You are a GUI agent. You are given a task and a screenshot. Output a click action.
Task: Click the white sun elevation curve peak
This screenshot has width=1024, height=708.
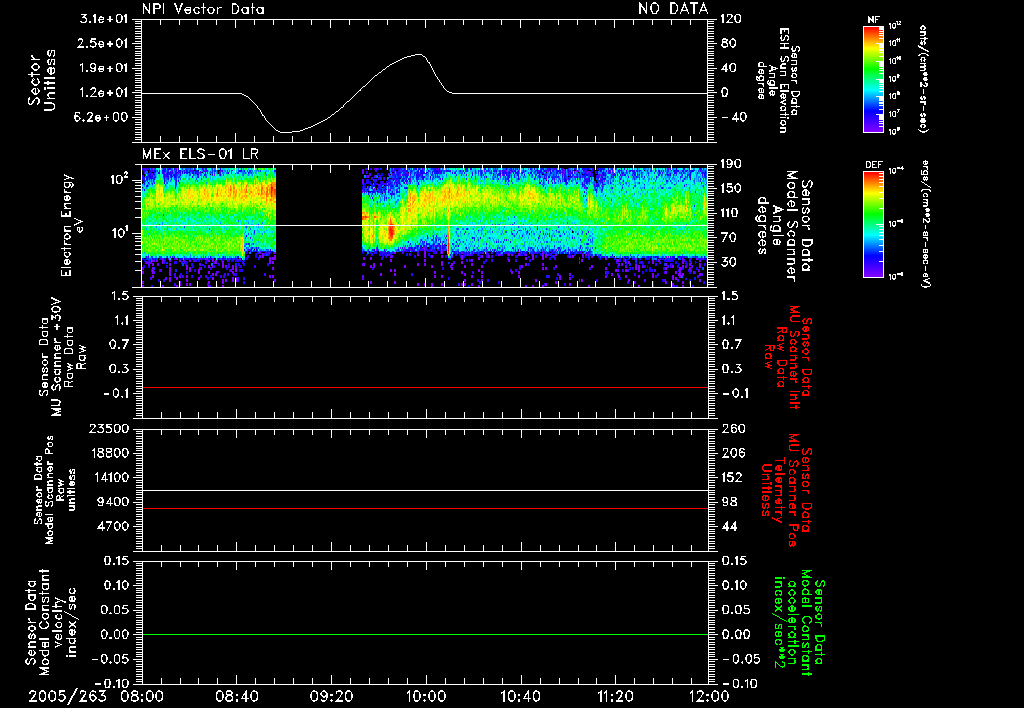(419, 55)
